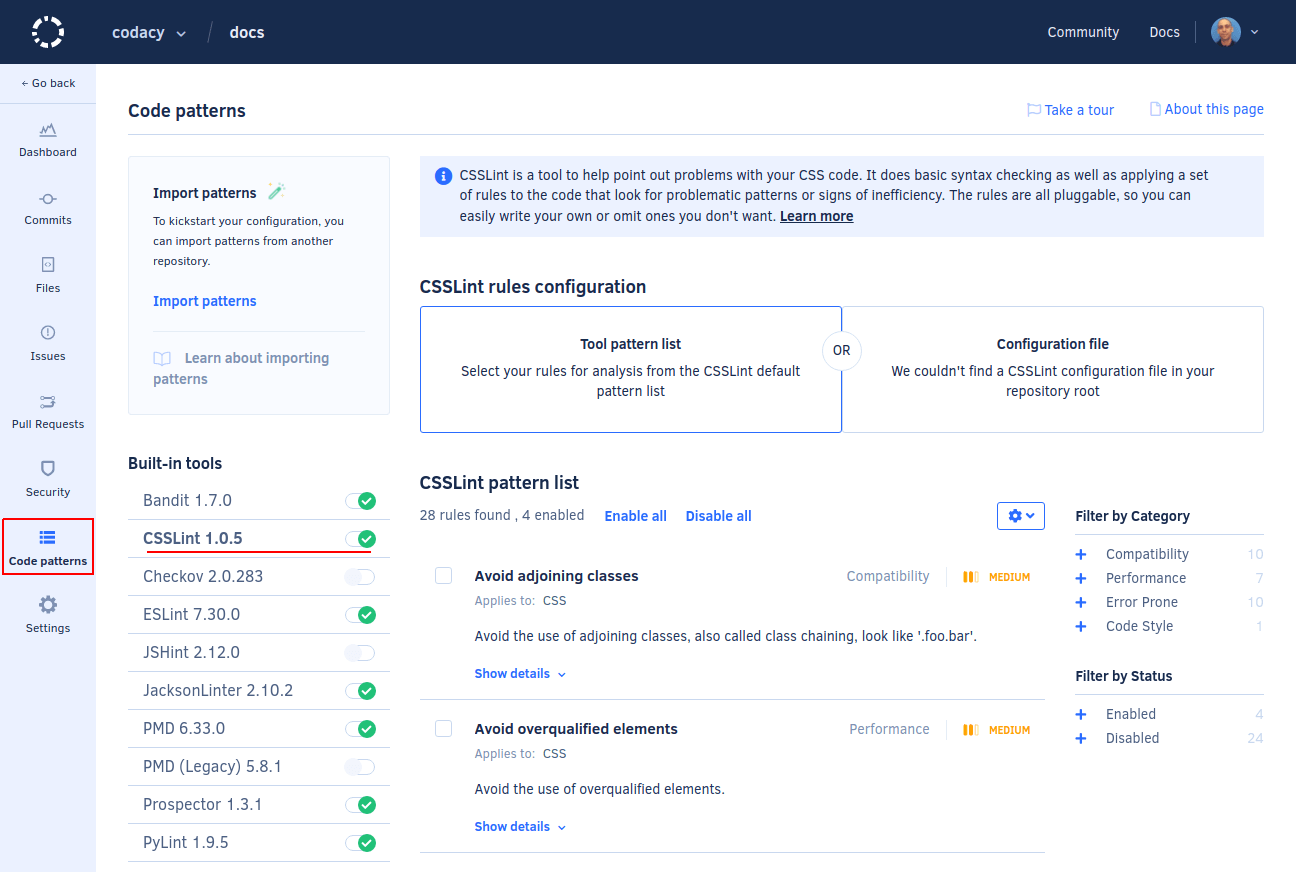
Task: Click the book icon by Learn about importing
Action: (162, 358)
